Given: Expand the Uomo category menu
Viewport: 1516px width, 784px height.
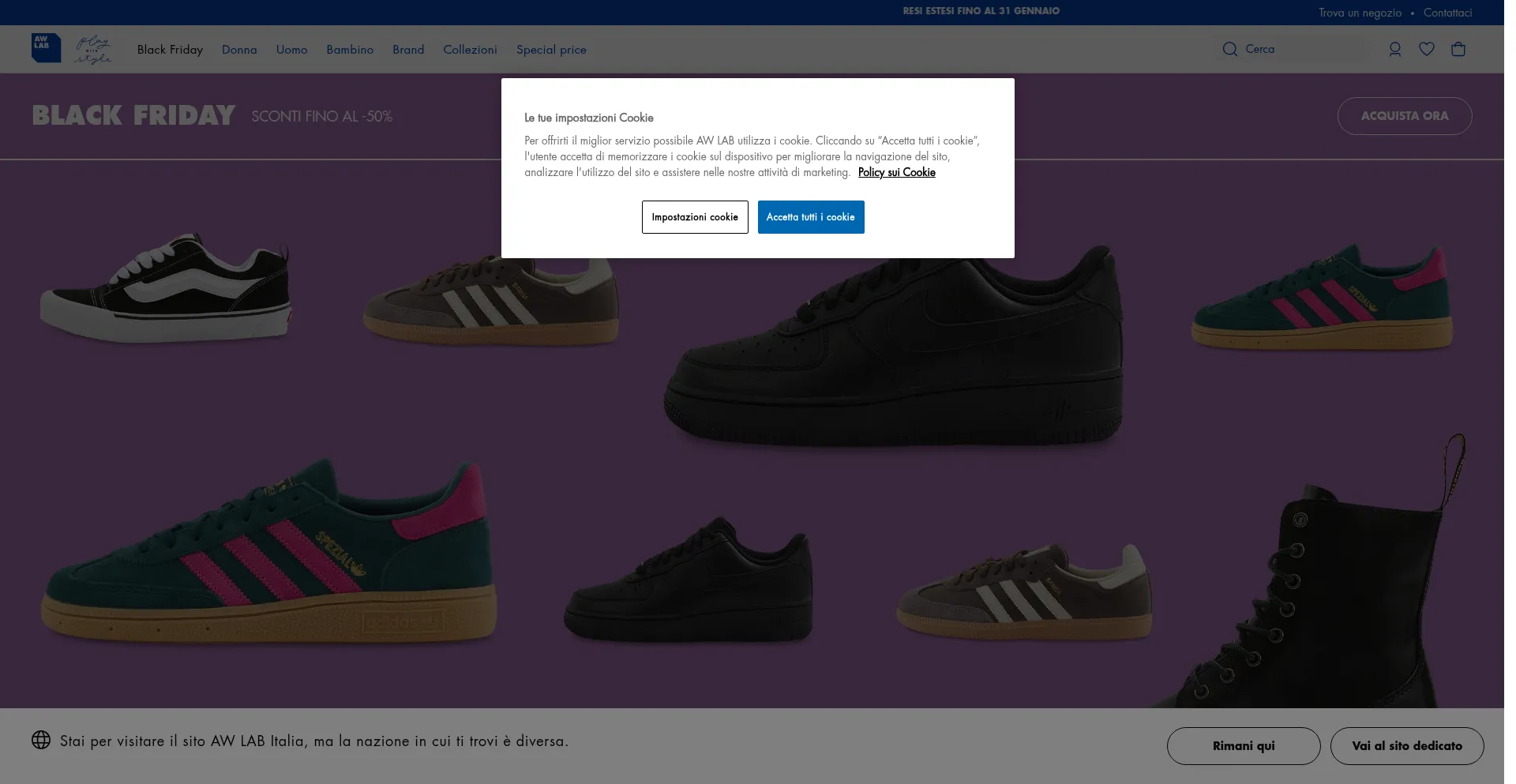Looking at the screenshot, I should pyautogui.click(x=291, y=50).
